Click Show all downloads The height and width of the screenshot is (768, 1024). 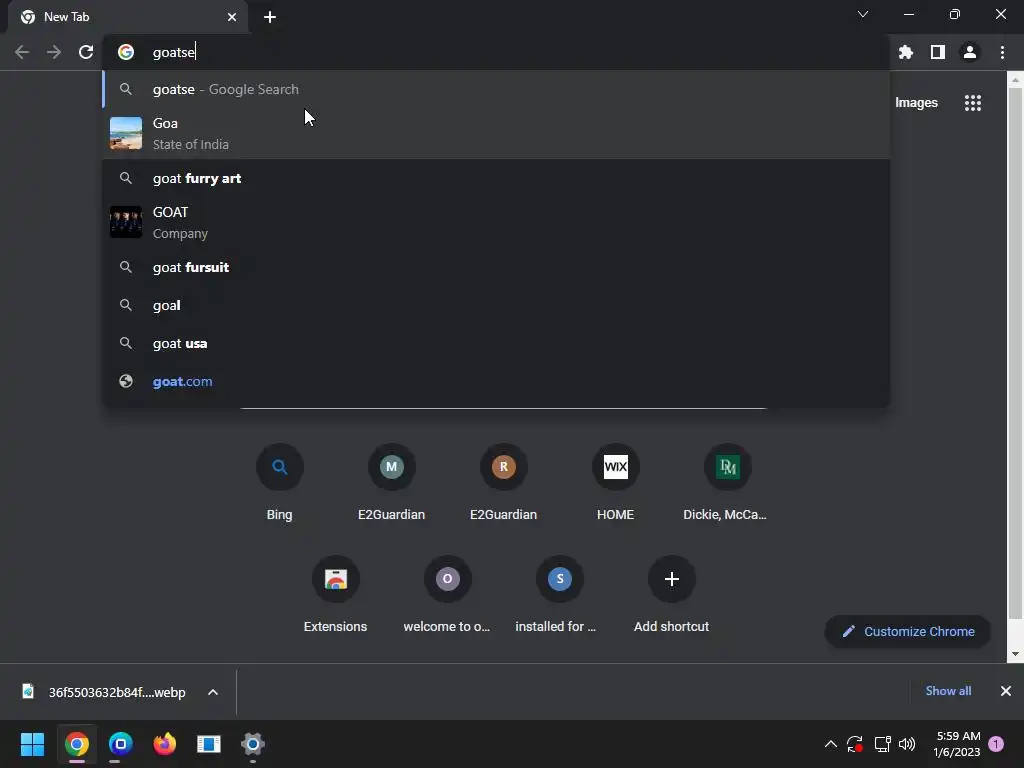948,691
